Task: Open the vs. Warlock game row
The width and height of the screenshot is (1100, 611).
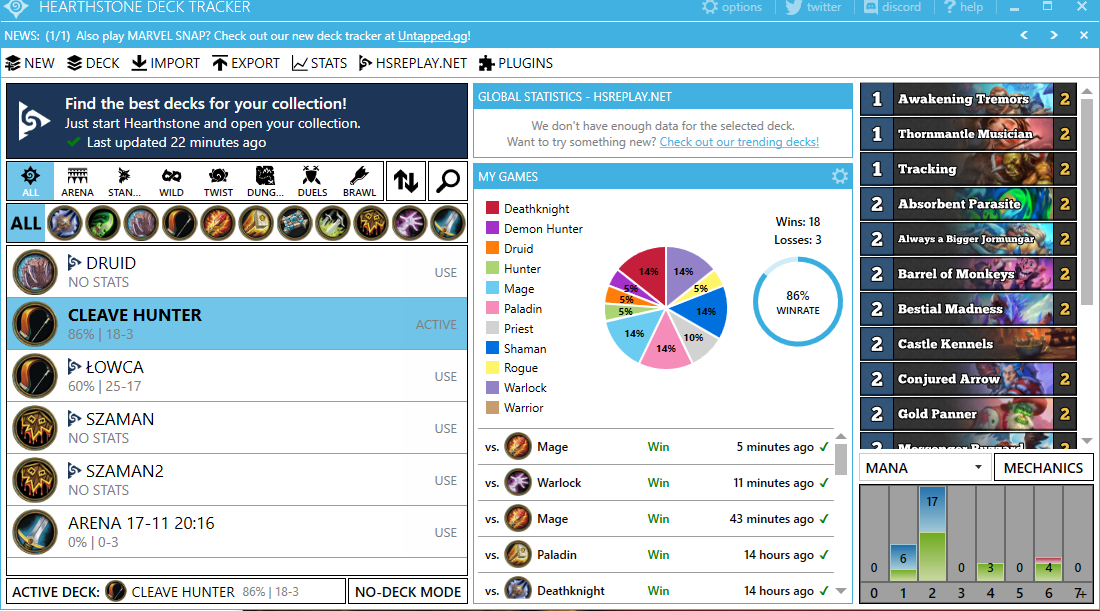Action: (656, 483)
